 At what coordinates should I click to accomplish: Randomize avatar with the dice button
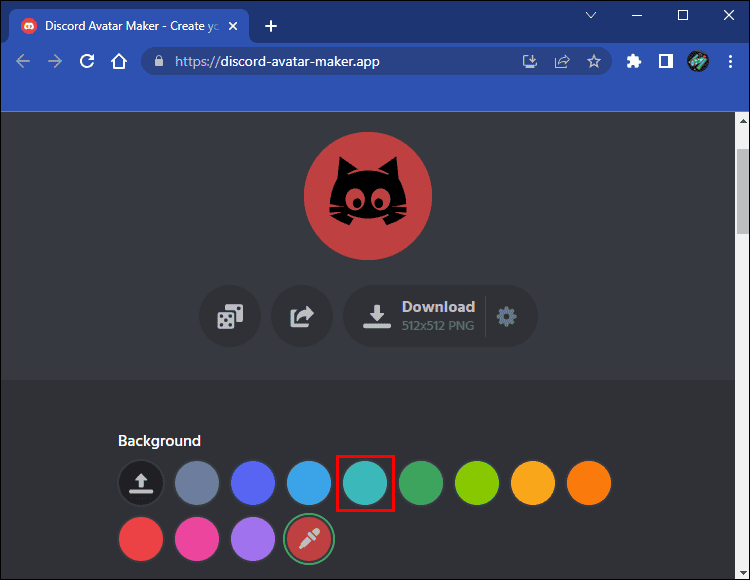pos(230,316)
